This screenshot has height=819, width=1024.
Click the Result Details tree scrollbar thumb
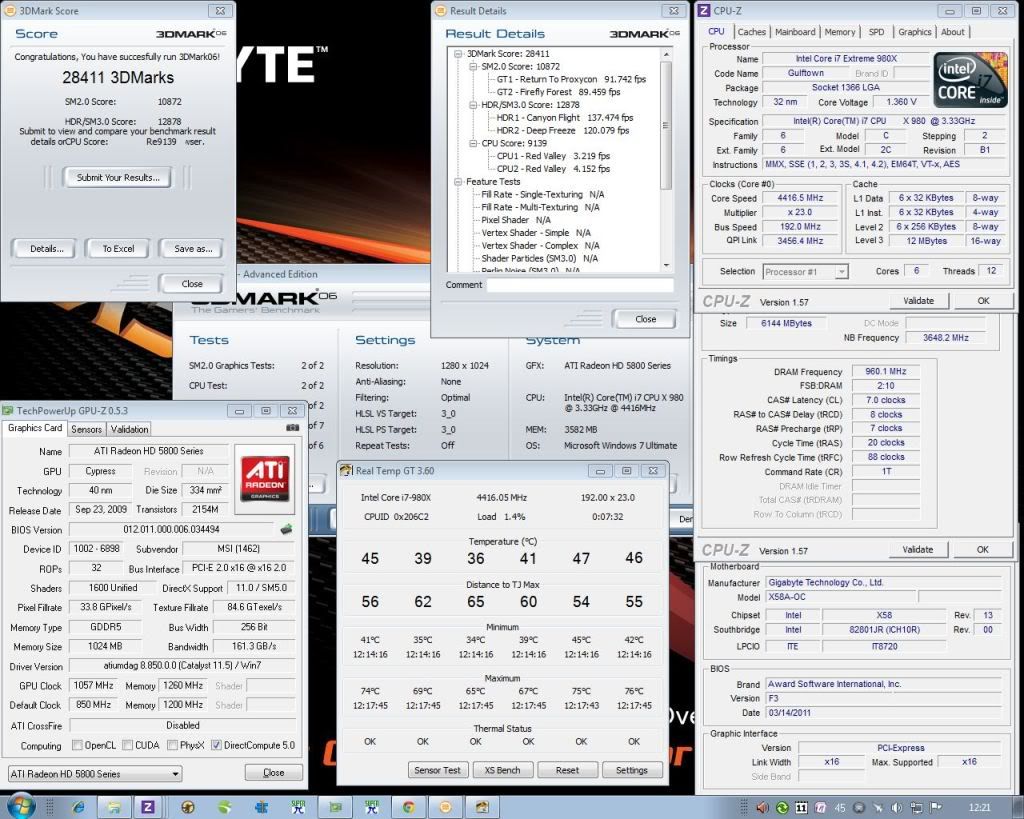click(x=665, y=125)
